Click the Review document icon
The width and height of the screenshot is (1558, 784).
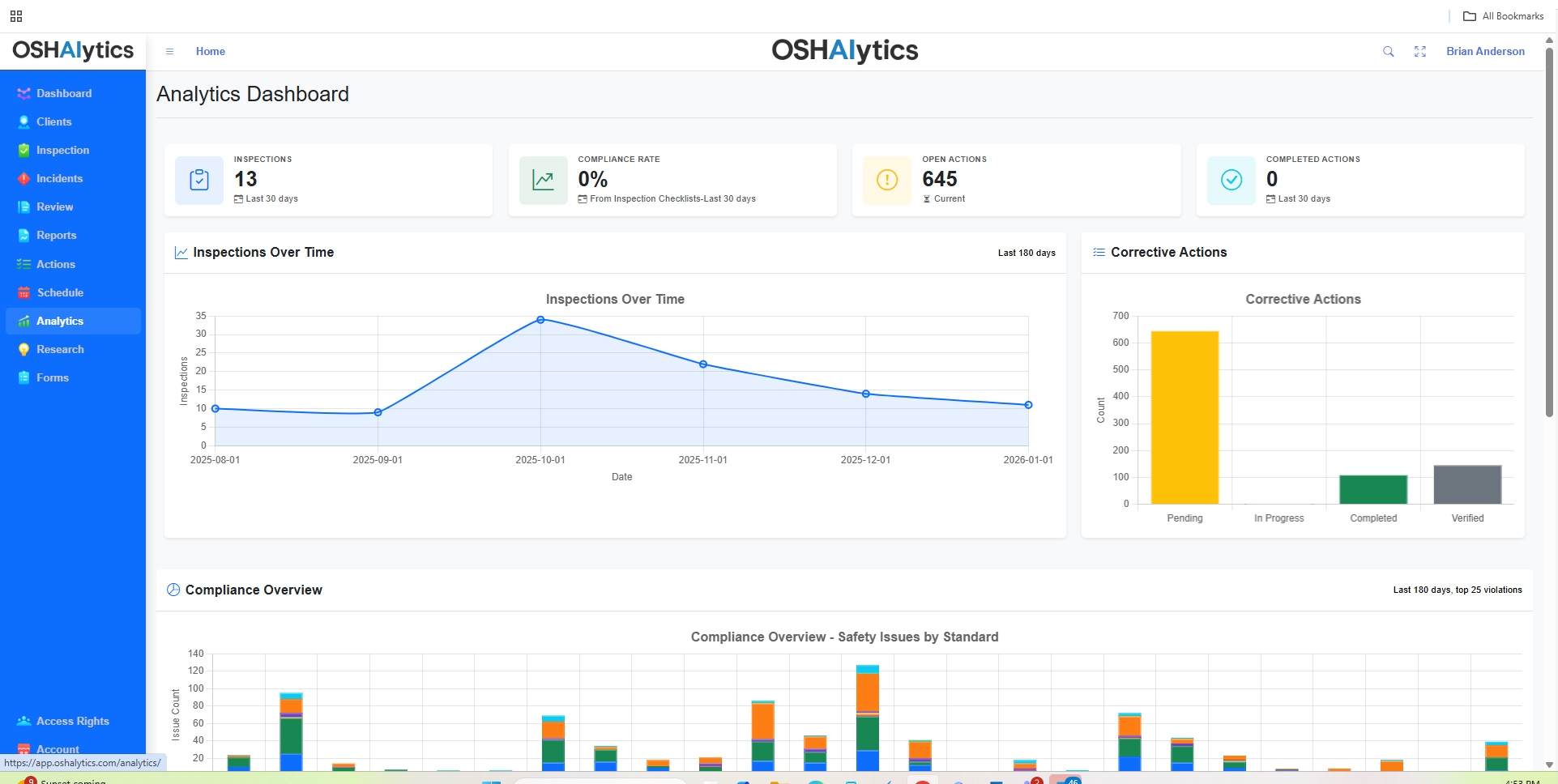click(23, 207)
